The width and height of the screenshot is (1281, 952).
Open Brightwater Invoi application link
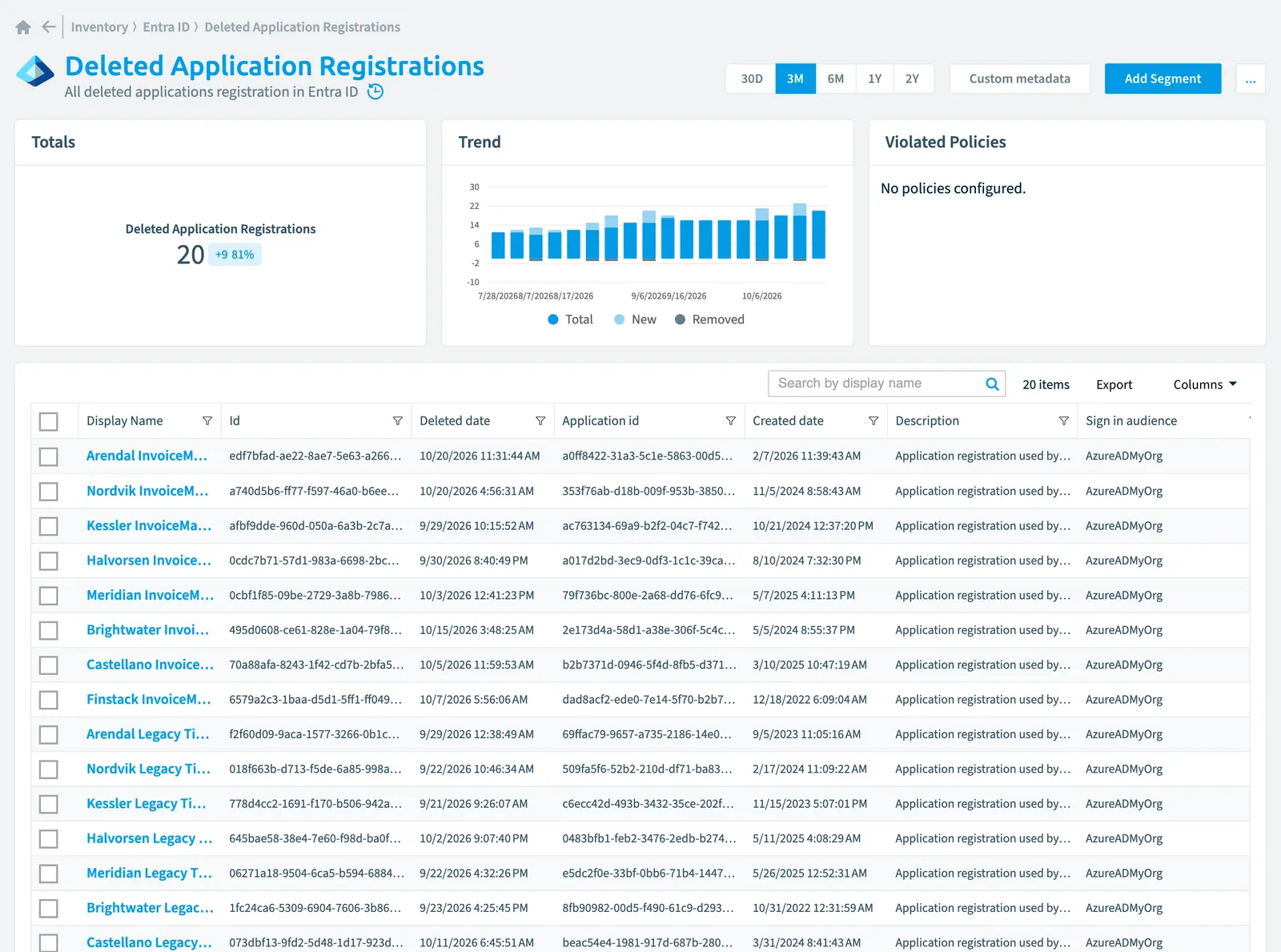pos(147,630)
